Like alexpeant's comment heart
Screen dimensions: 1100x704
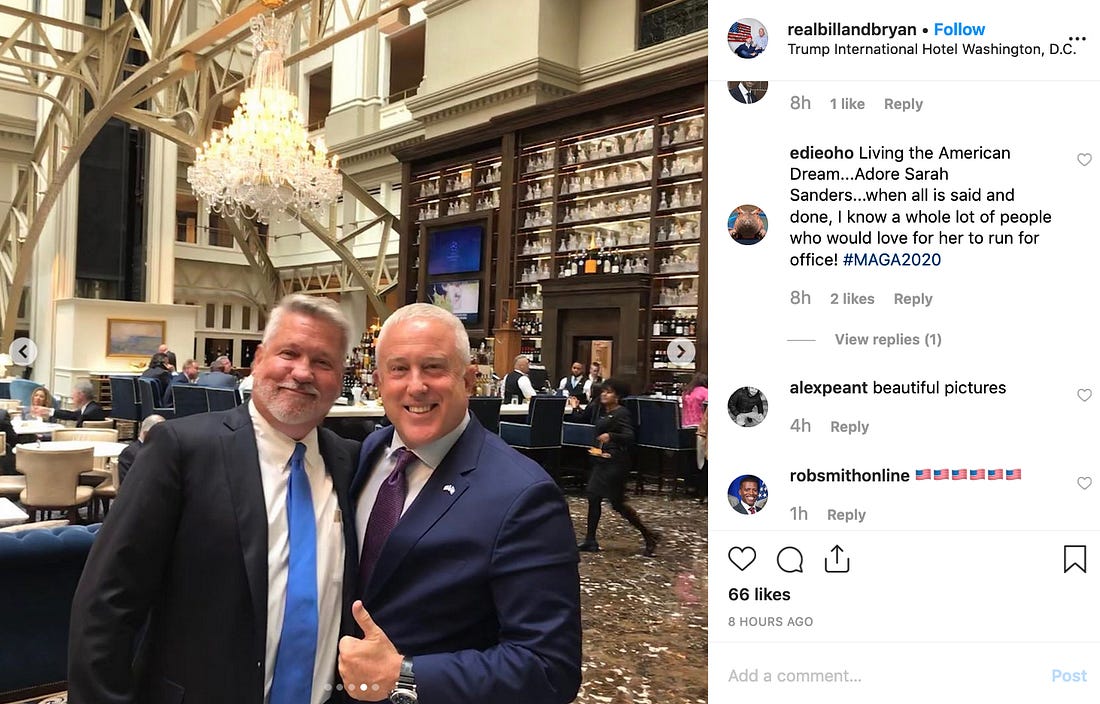pos(1085,395)
